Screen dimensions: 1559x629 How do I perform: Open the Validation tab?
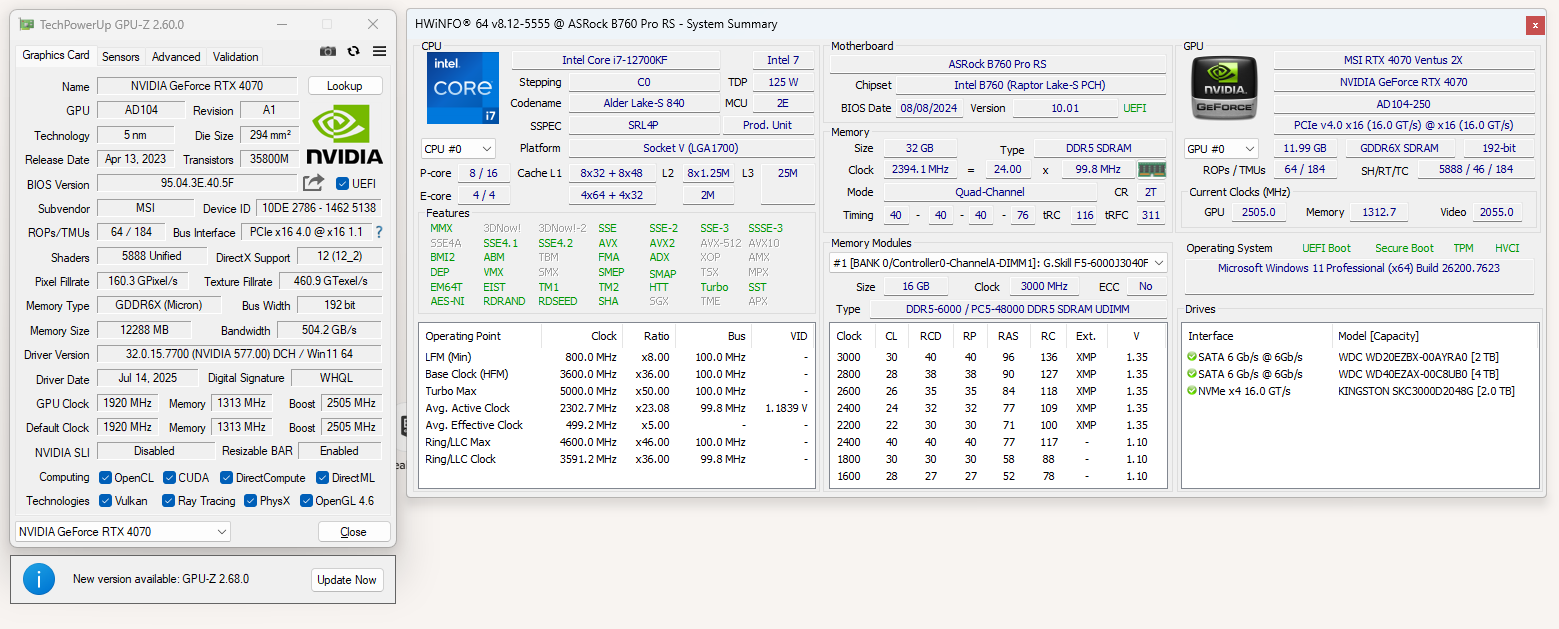(x=236, y=57)
